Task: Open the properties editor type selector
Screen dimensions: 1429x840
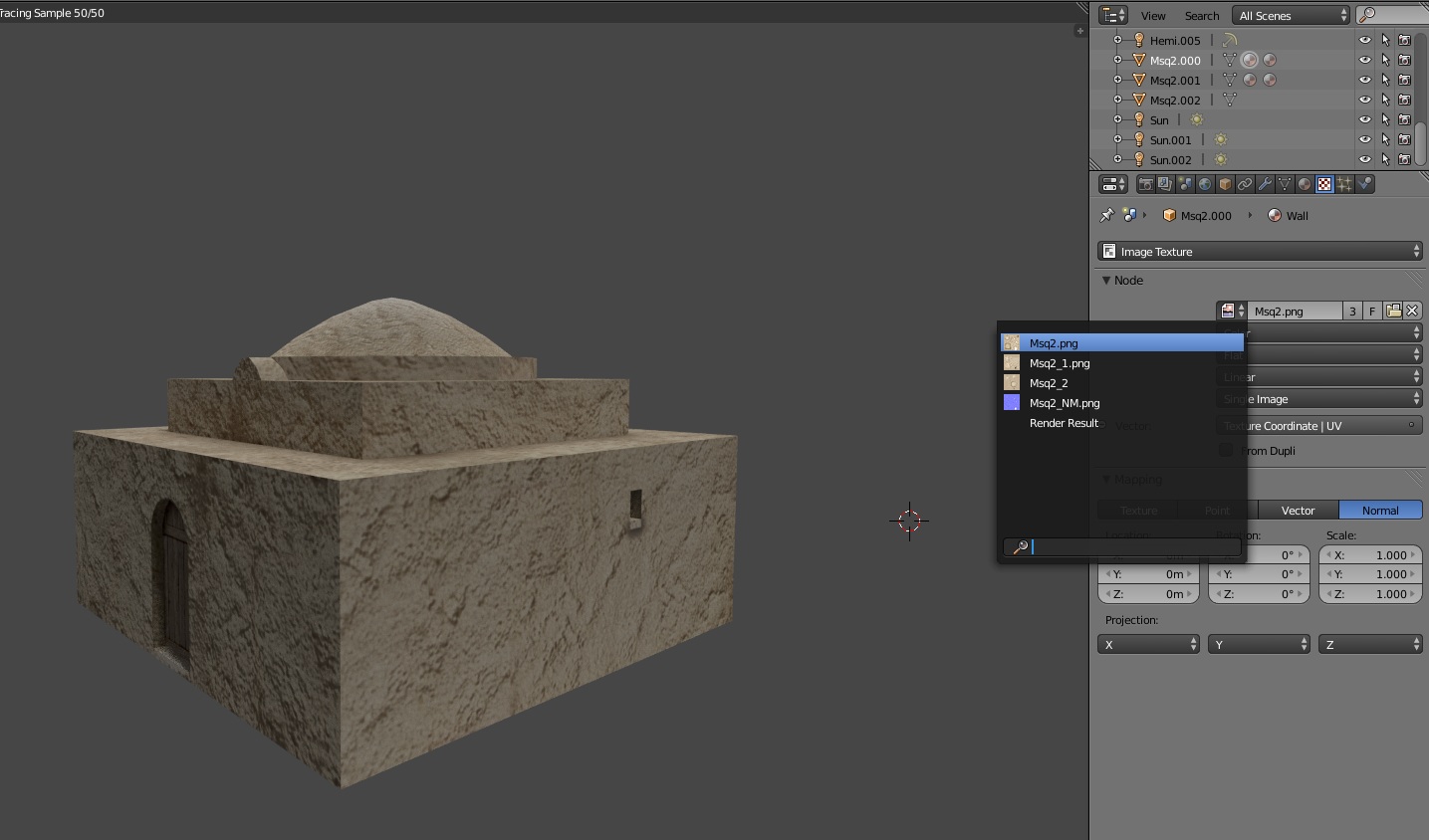Action: pos(1113,184)
